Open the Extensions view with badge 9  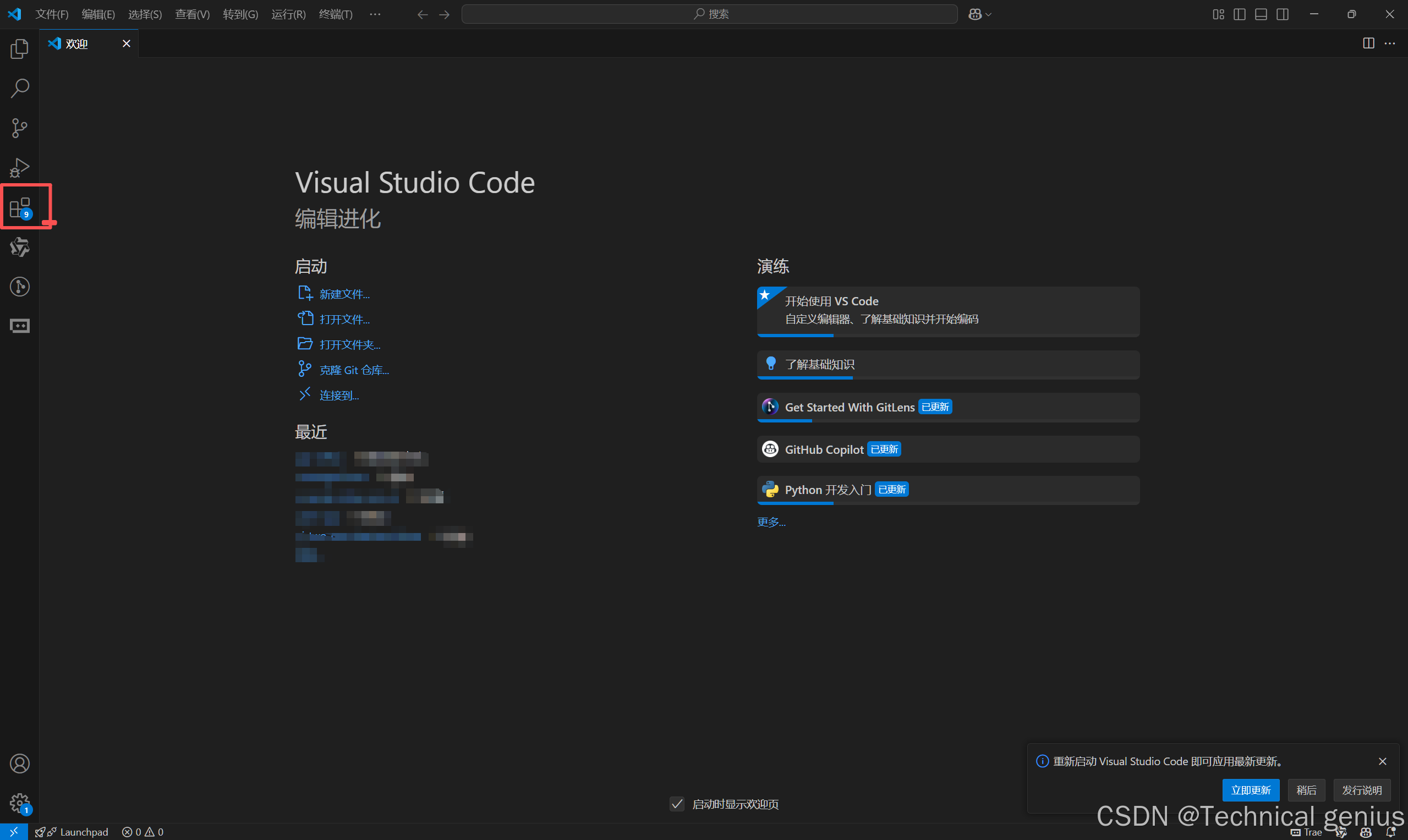coord(20,208)
